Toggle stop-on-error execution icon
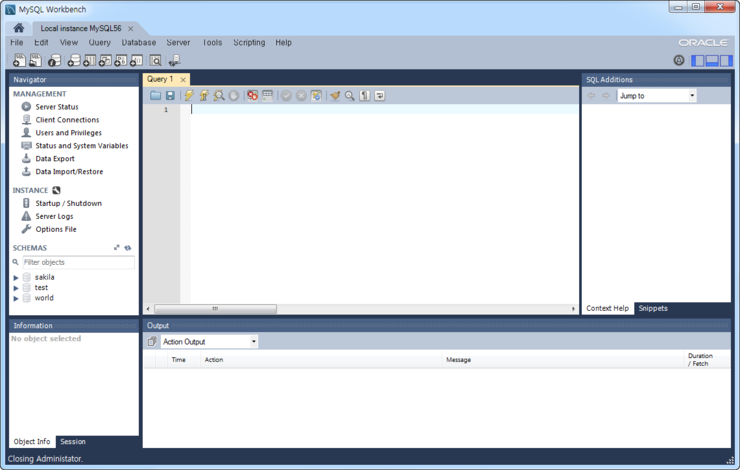The height and width of the screenshot is (470, 740). tap(252, 96)
